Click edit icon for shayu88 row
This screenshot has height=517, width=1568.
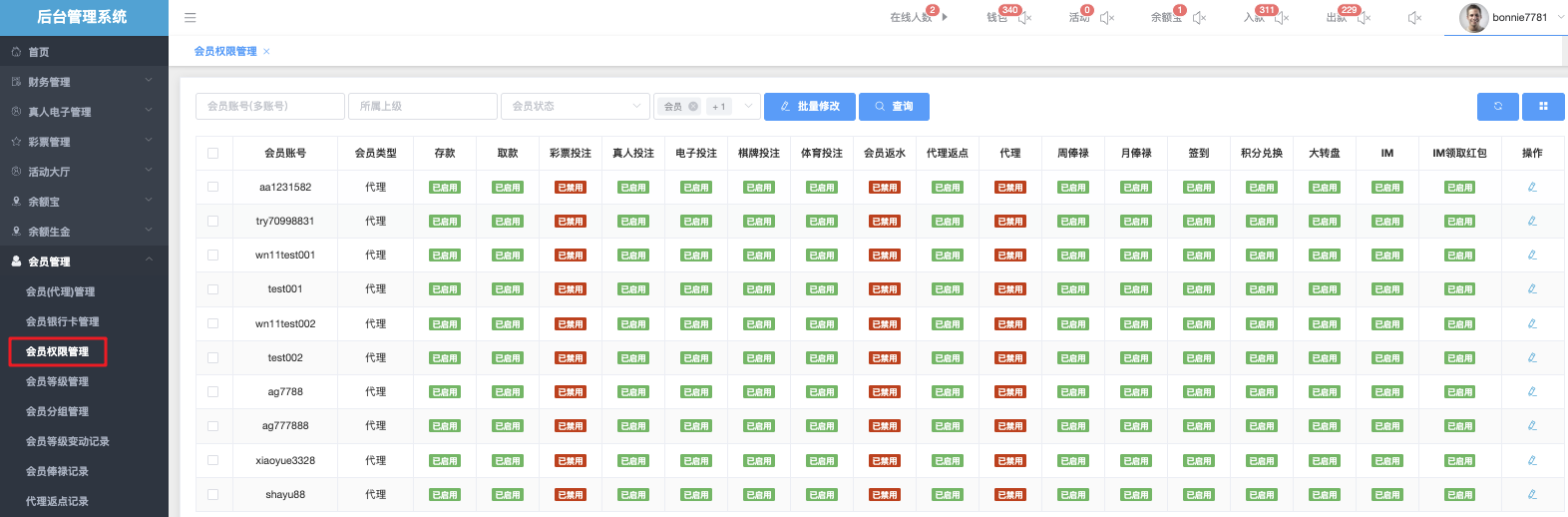click(x=1532, y=494)
